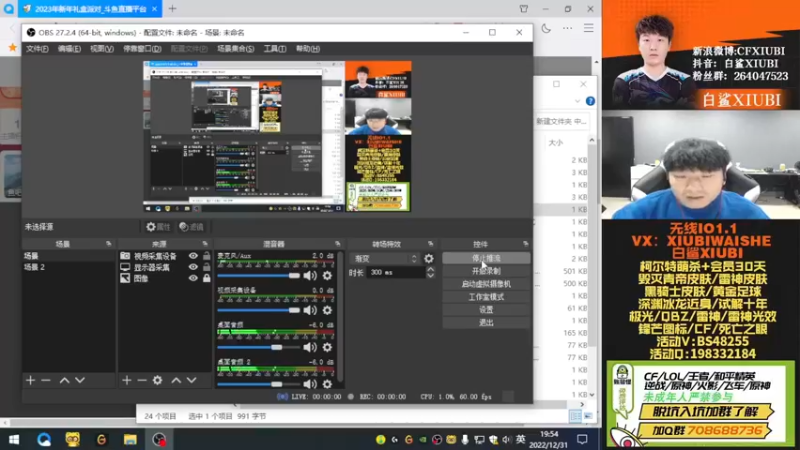Increase the transition duration with up arrow
The image size is (800, 450).
click(x=431, y=269)
